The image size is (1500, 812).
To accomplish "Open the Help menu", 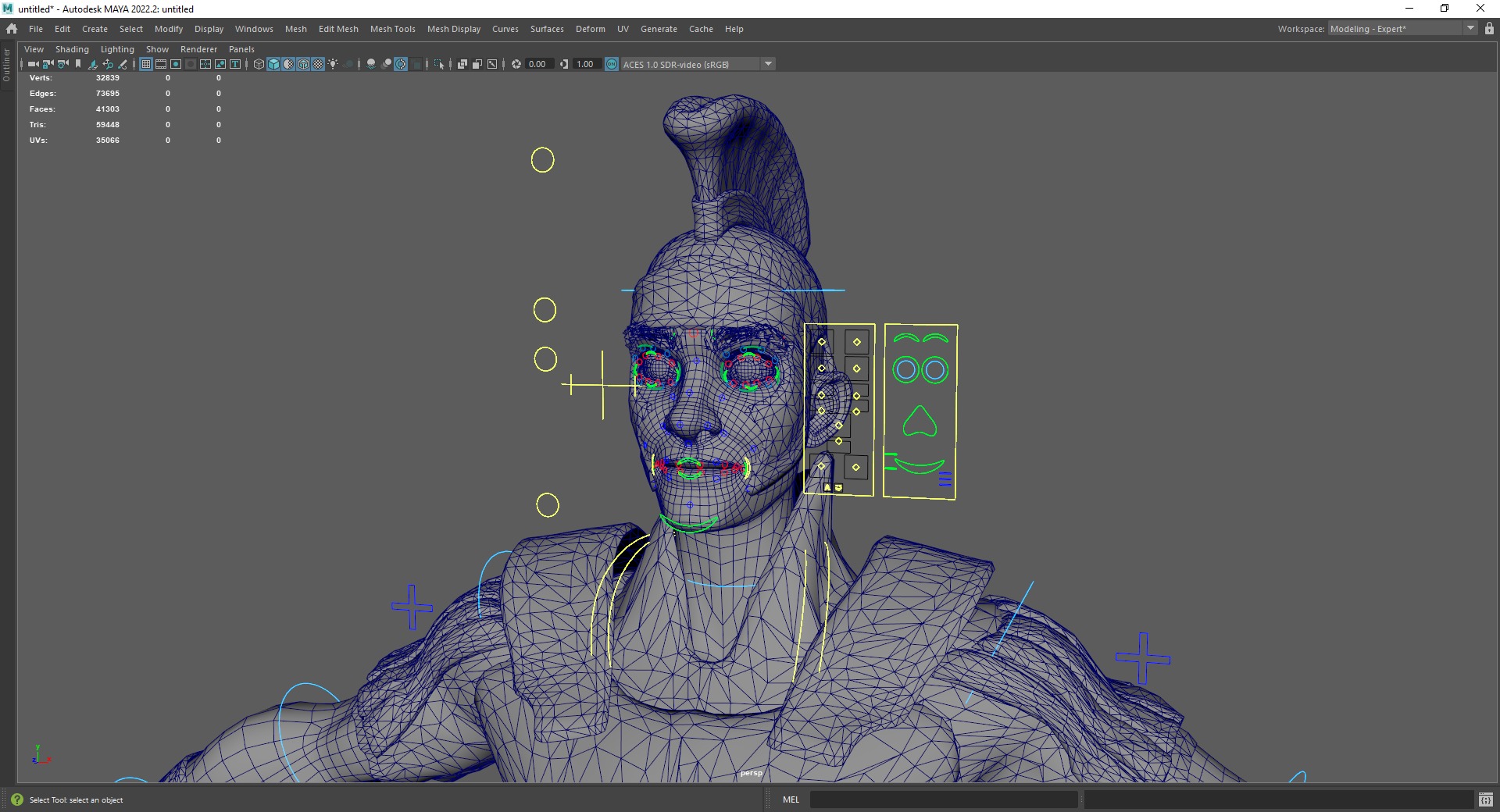I will (x=734, y=29).
